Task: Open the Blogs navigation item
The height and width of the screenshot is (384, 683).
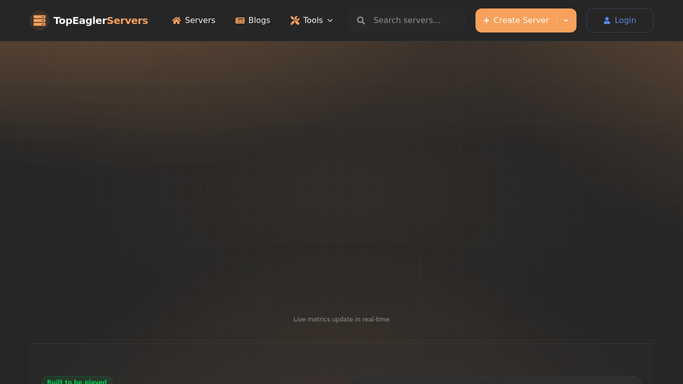Action: click(253, 20)
